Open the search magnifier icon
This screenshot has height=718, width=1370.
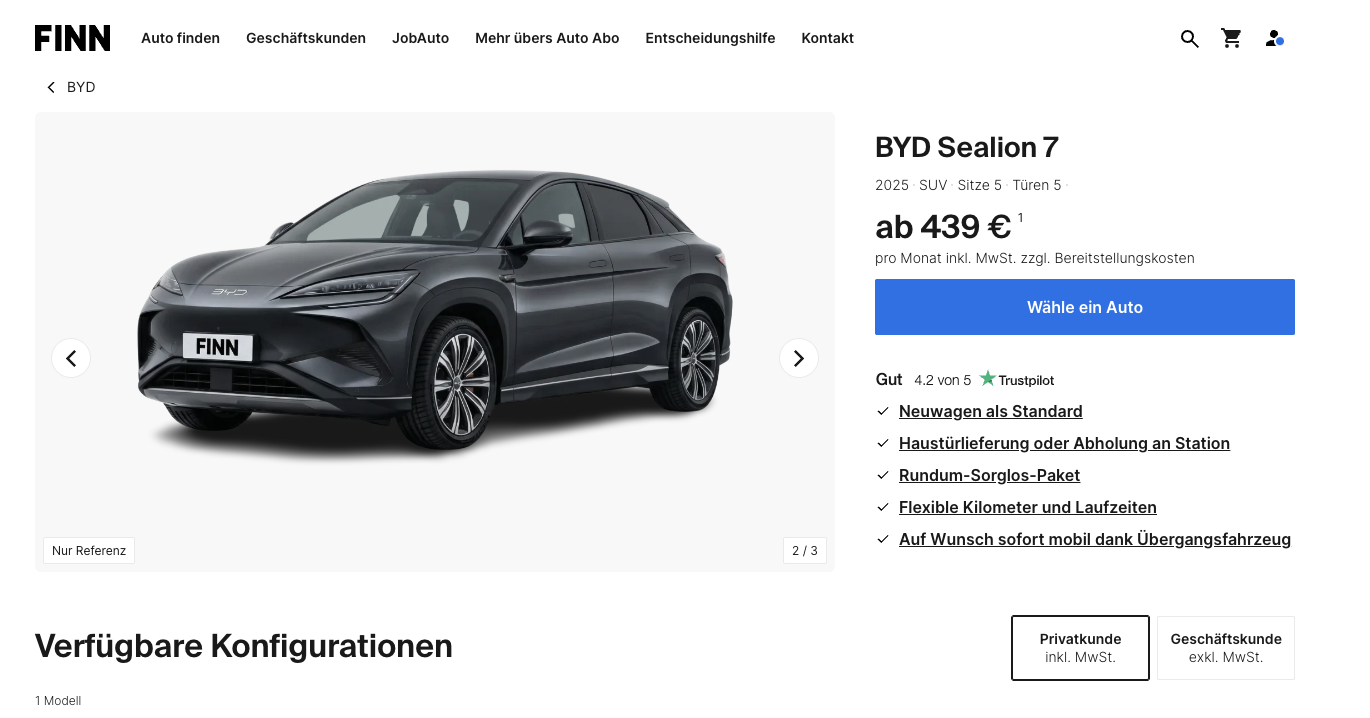[x=1189, y=39]
